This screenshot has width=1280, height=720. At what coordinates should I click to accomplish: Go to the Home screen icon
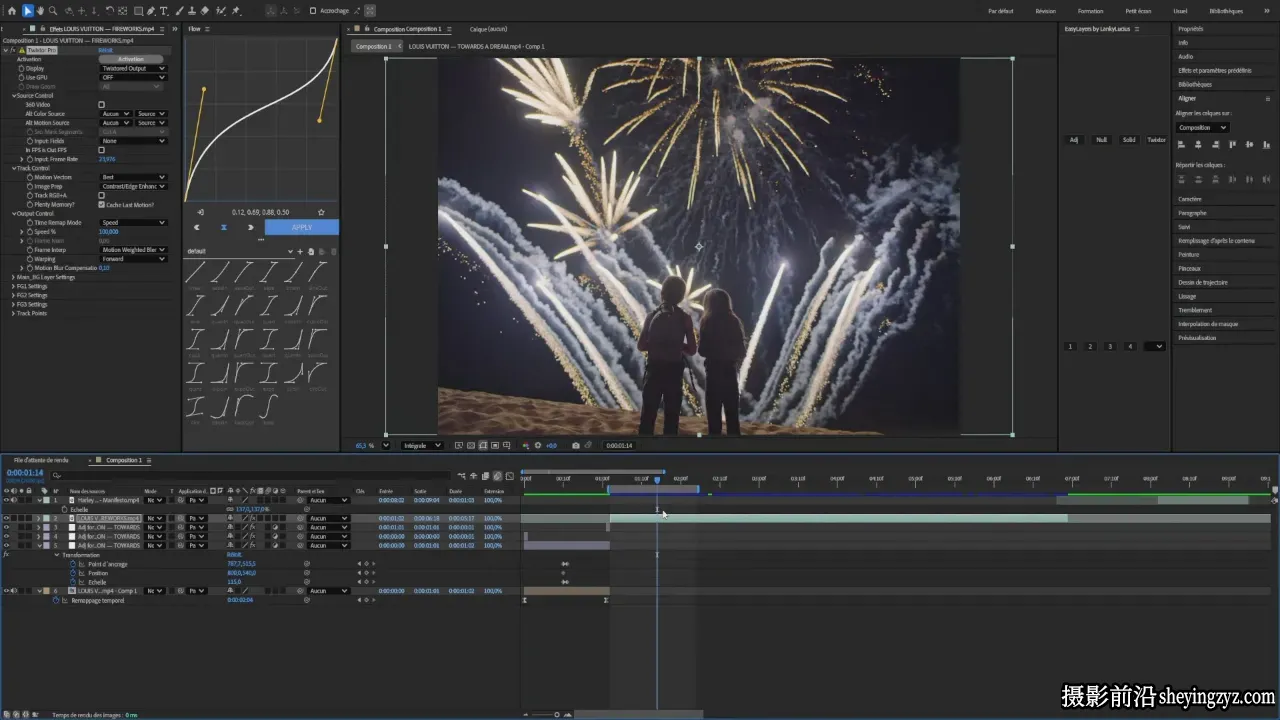click(x=13, y=11)
